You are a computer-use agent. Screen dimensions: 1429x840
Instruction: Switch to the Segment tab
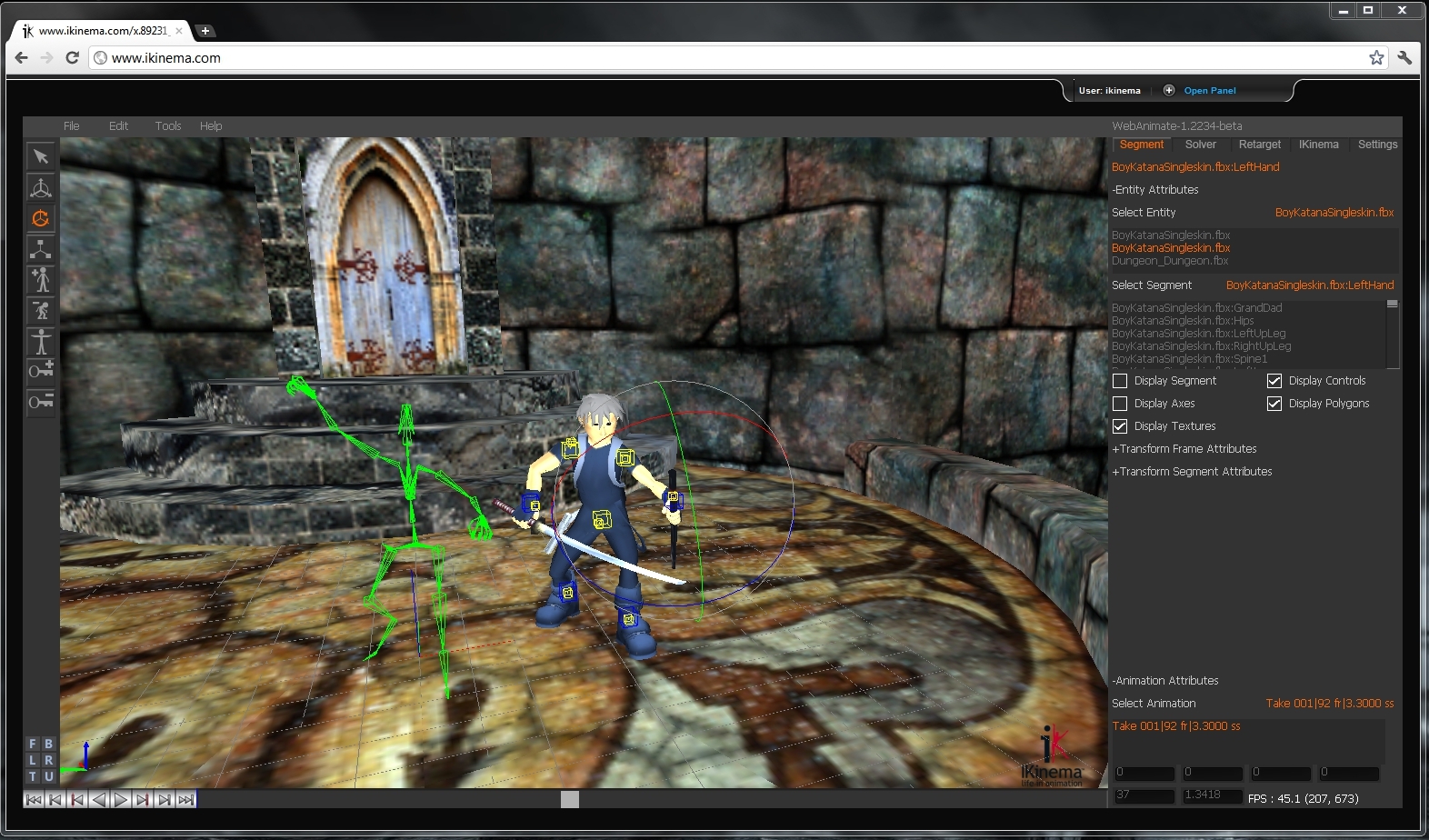1142,145
